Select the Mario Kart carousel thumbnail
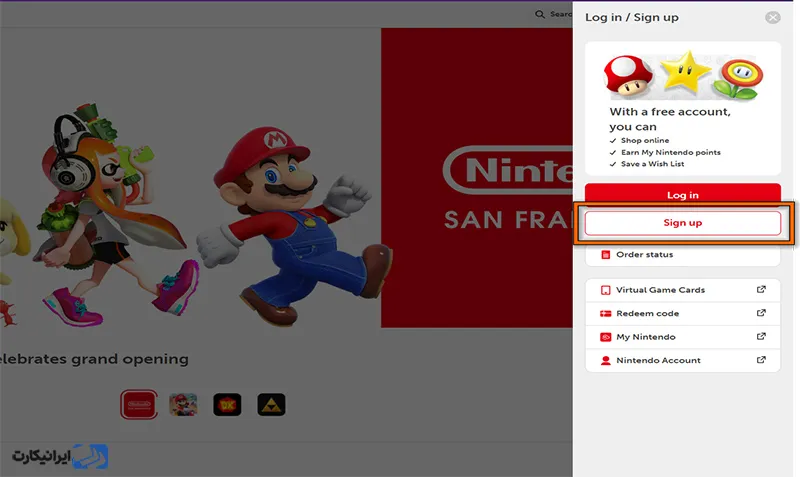 point(183,404)
